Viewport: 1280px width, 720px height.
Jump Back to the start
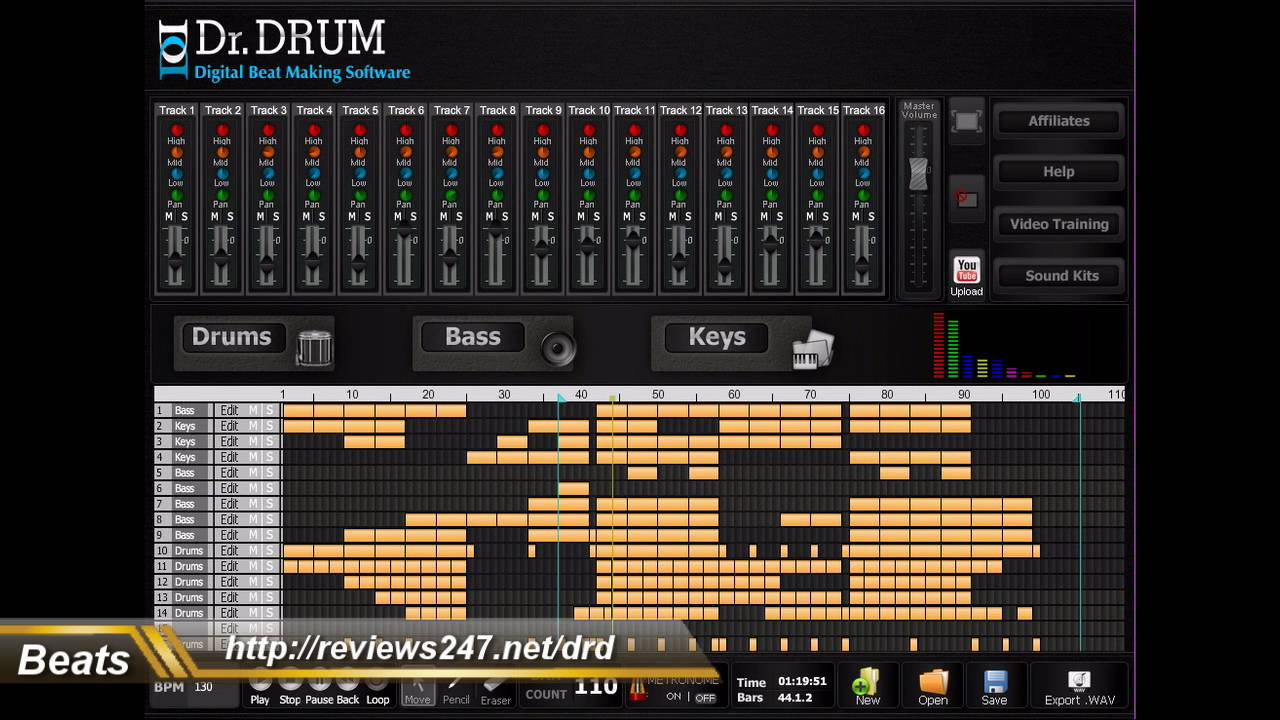click(x=347, y=689)
